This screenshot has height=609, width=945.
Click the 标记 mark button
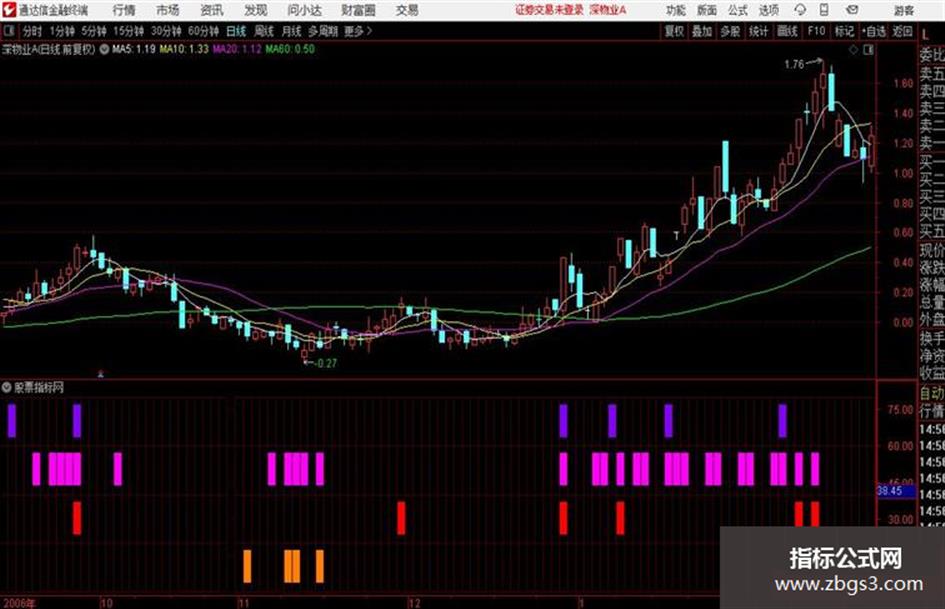(844, 31)
